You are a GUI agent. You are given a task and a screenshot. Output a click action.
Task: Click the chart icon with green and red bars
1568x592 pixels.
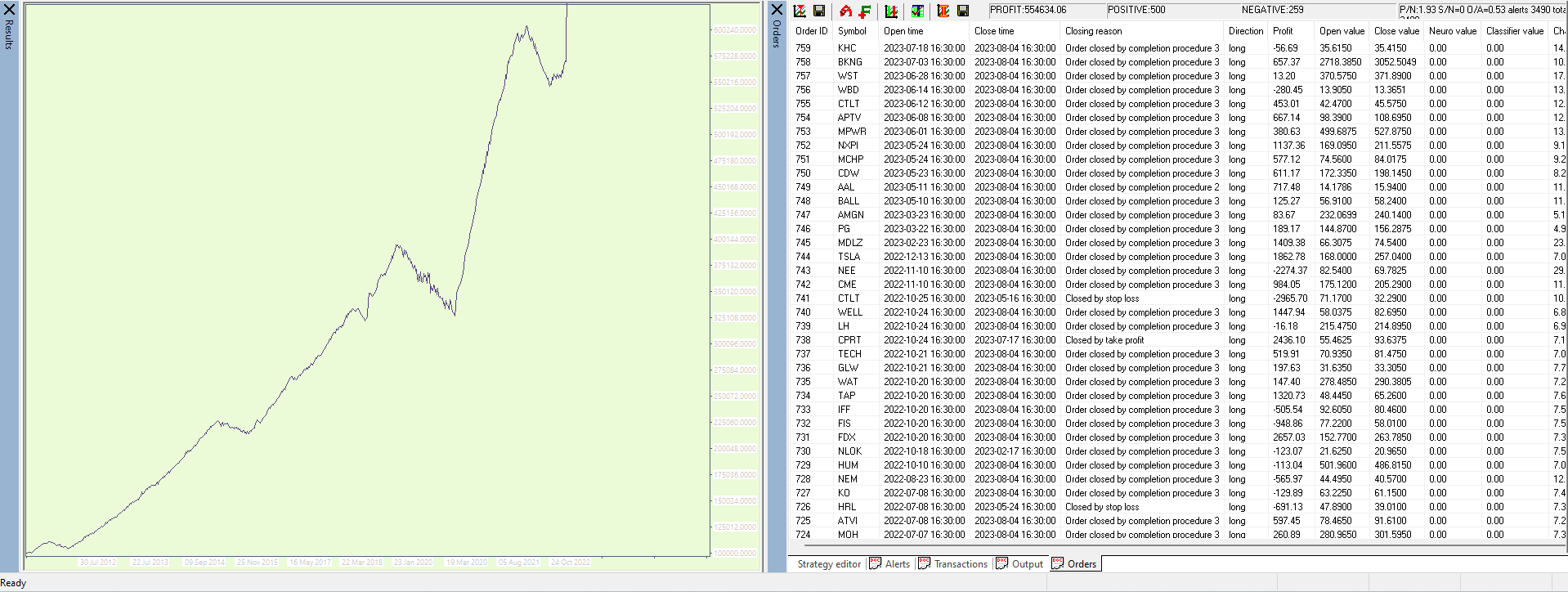891,11
